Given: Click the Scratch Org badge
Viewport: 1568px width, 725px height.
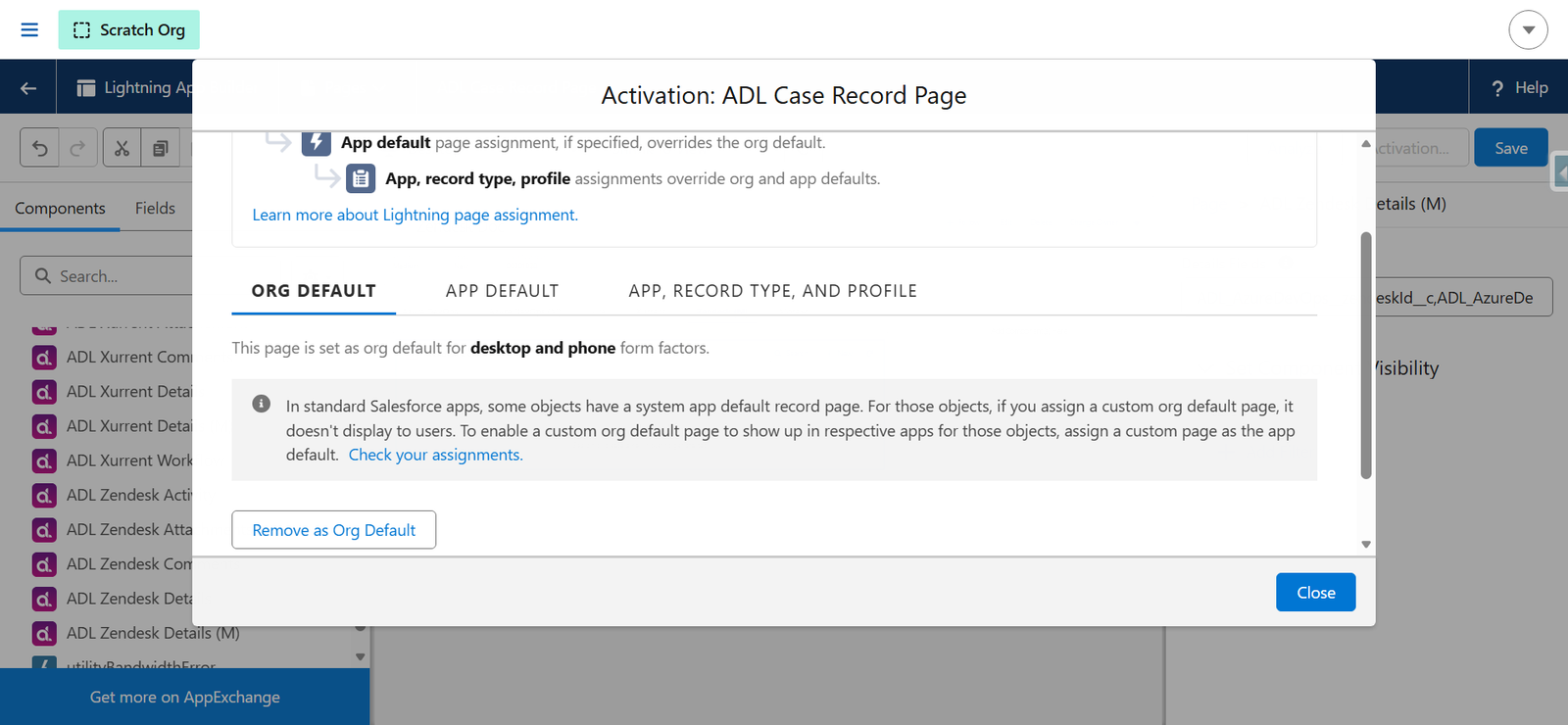Looking at the screenshot, I should point(128,29).
